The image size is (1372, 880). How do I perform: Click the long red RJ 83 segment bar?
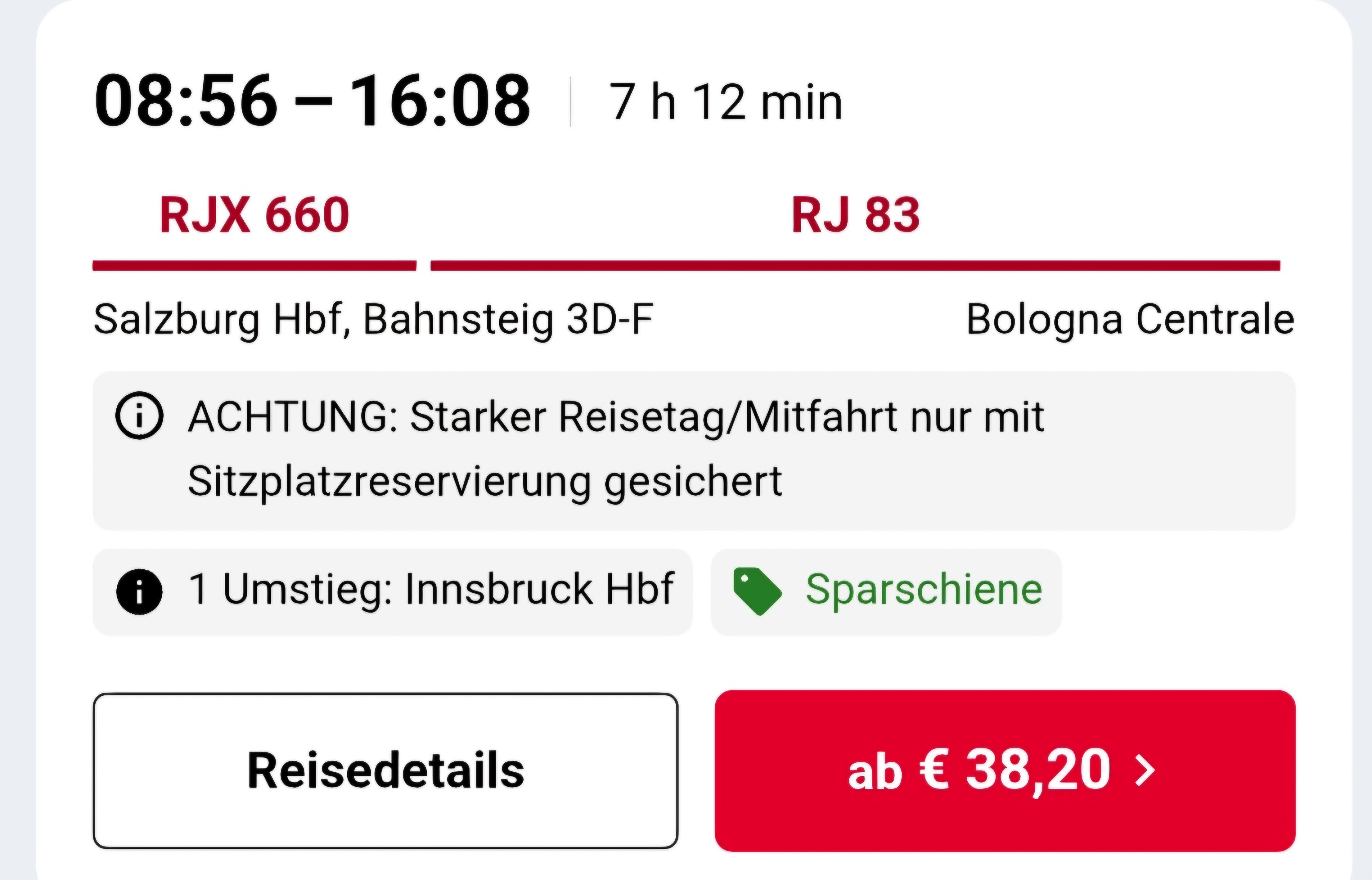click(x=855, y=266)
